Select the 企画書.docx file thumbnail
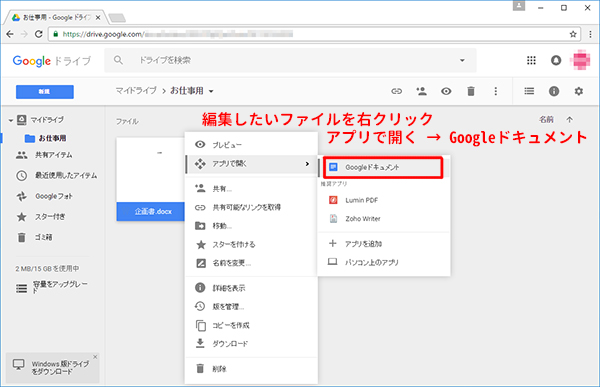 (150, 179)
